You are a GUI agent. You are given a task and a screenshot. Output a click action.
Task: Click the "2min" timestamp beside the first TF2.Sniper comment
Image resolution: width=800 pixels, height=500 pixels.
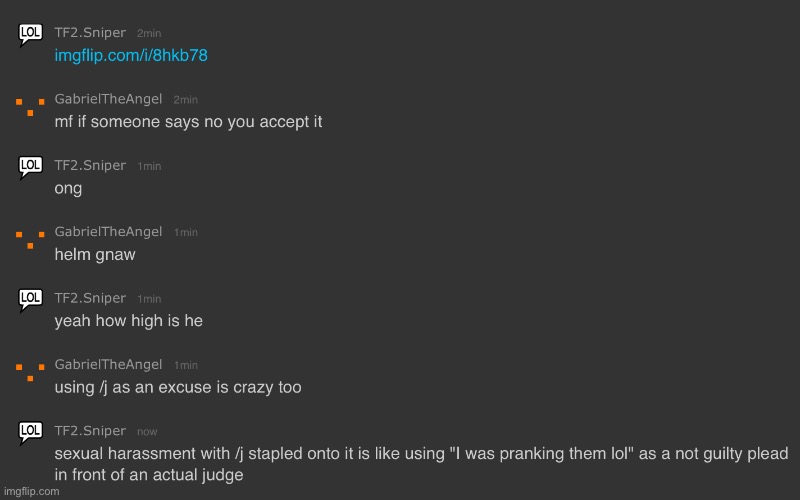(x=149, y=34)
